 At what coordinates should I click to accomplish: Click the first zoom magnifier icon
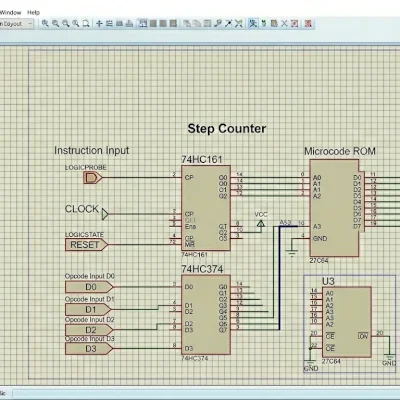click(45, 23)
